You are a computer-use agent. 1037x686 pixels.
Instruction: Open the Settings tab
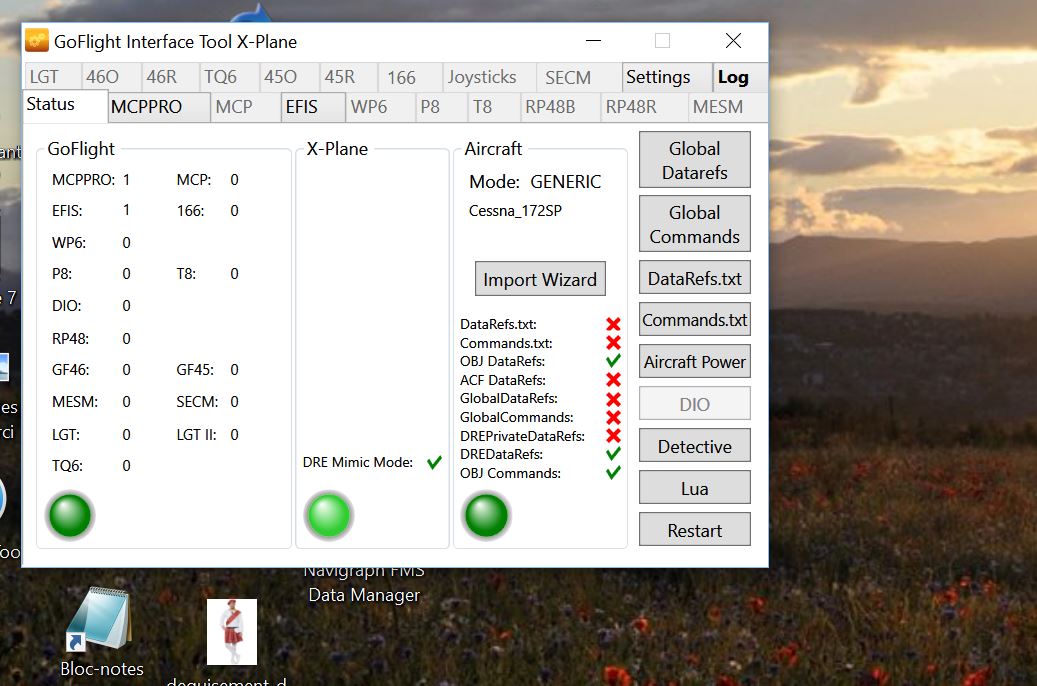658,77
